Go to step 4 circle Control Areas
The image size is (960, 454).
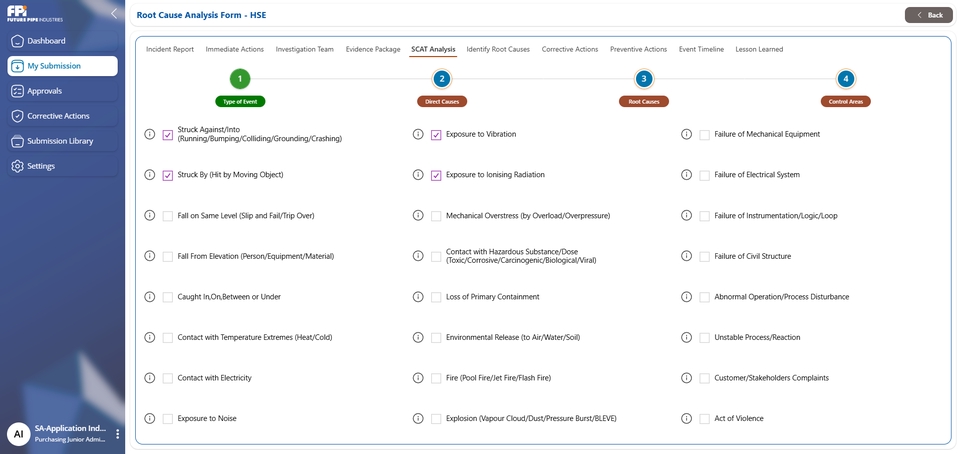click(846, 79)
